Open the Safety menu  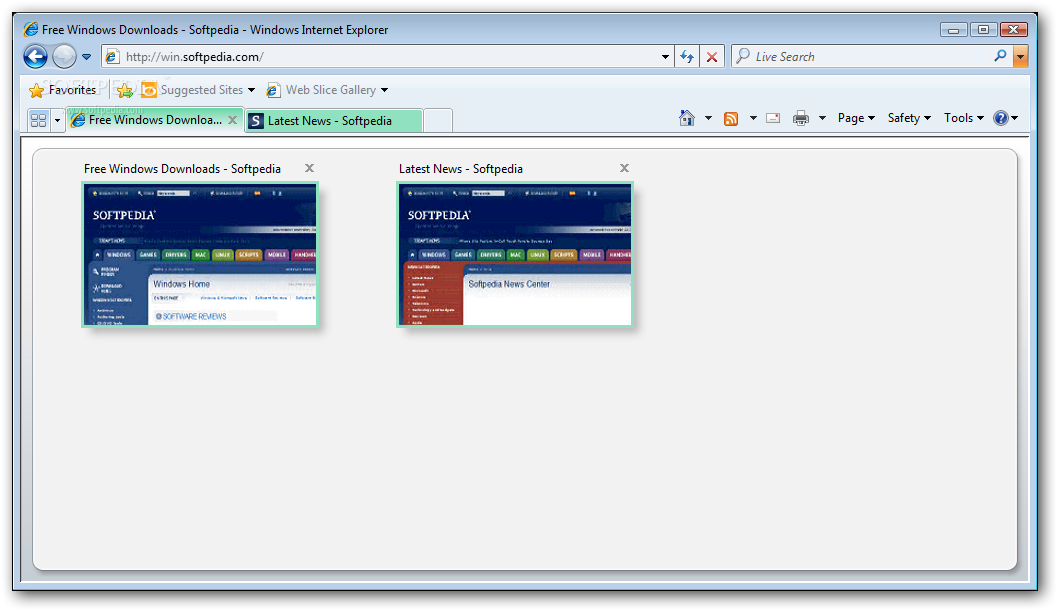[x=909, y=118]
